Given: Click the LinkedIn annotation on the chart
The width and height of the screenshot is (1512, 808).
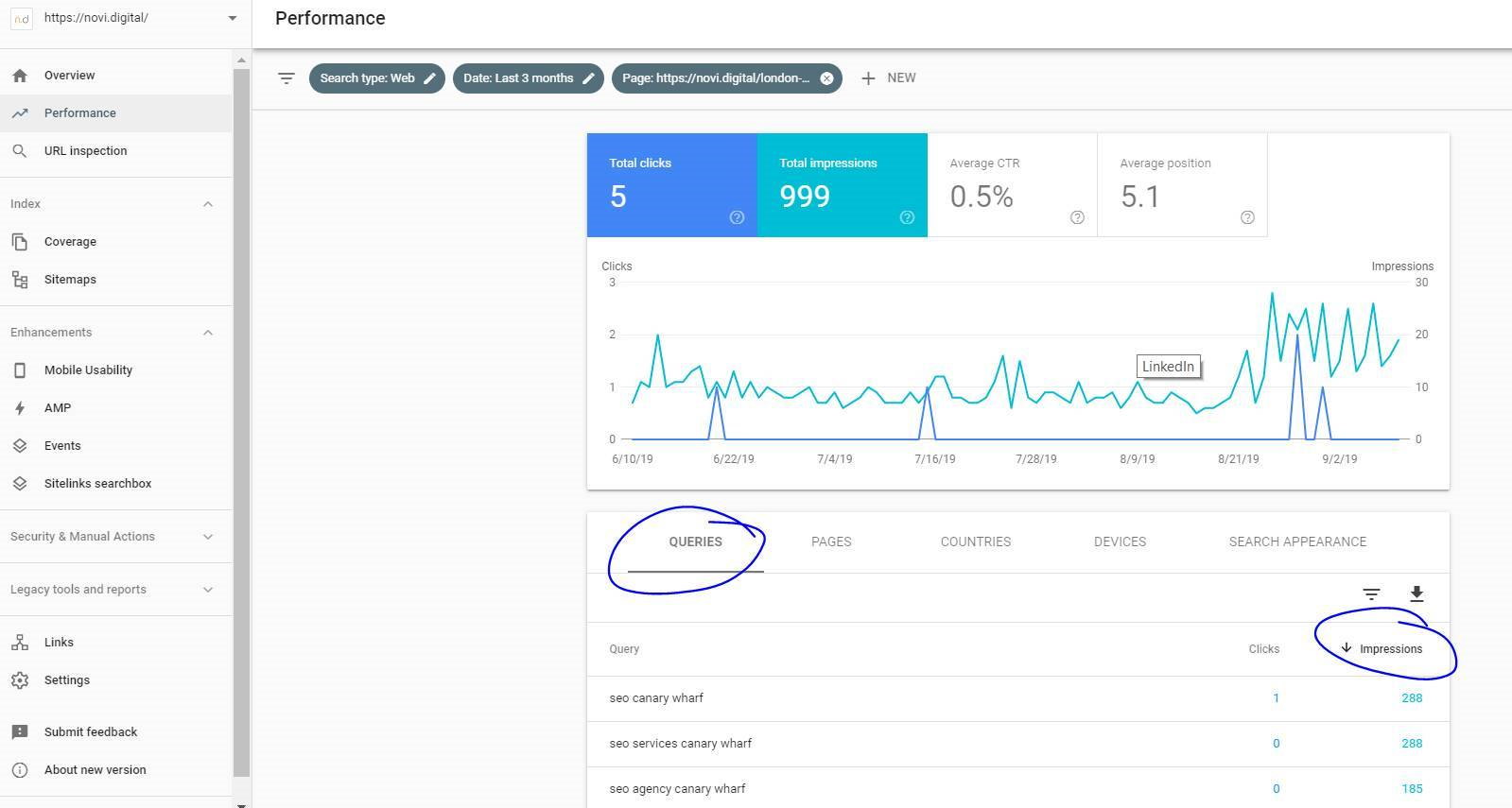Looking at the screenshot, I should click(x=1168, y=367).
